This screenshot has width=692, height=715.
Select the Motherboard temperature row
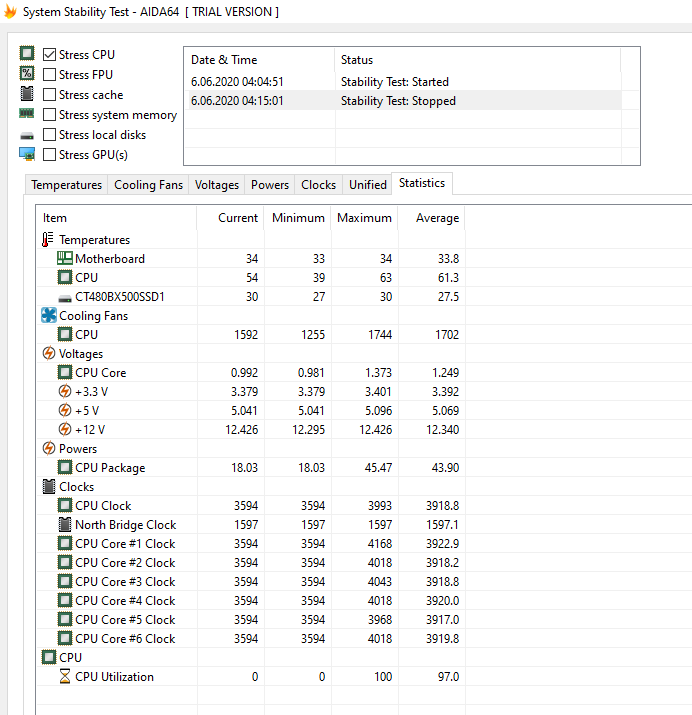(251, 259)
